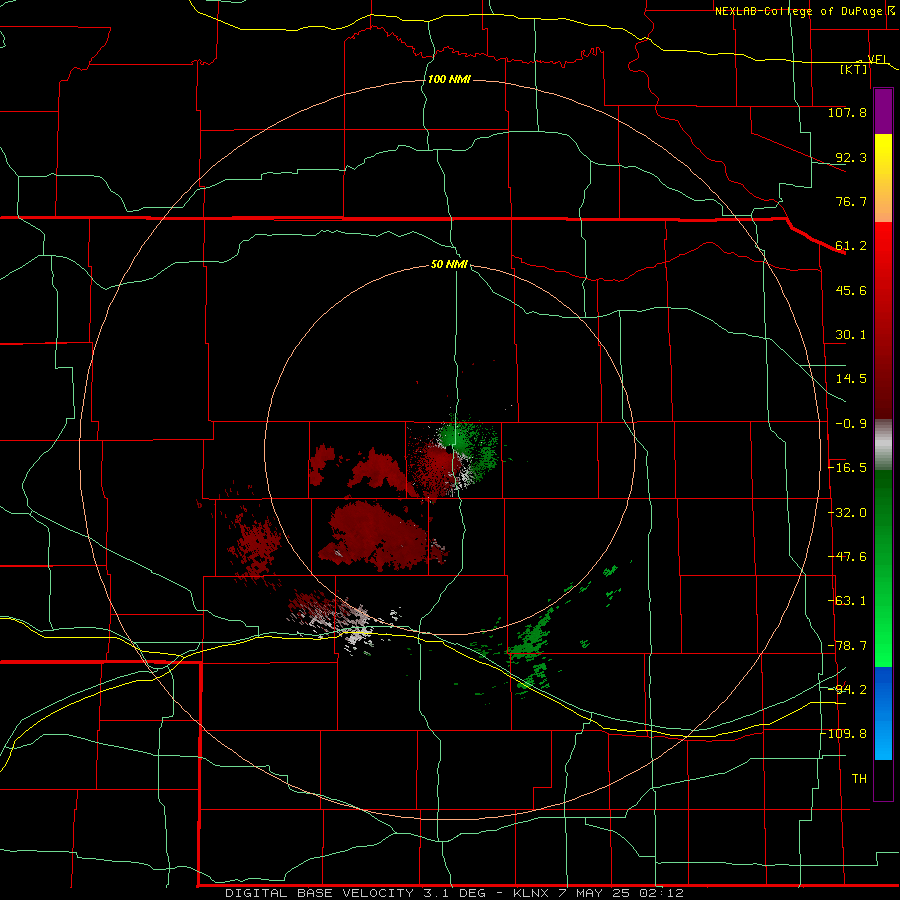Click the [KT] units label
This screenshot has width=900, height=900.
click(854, 69)
